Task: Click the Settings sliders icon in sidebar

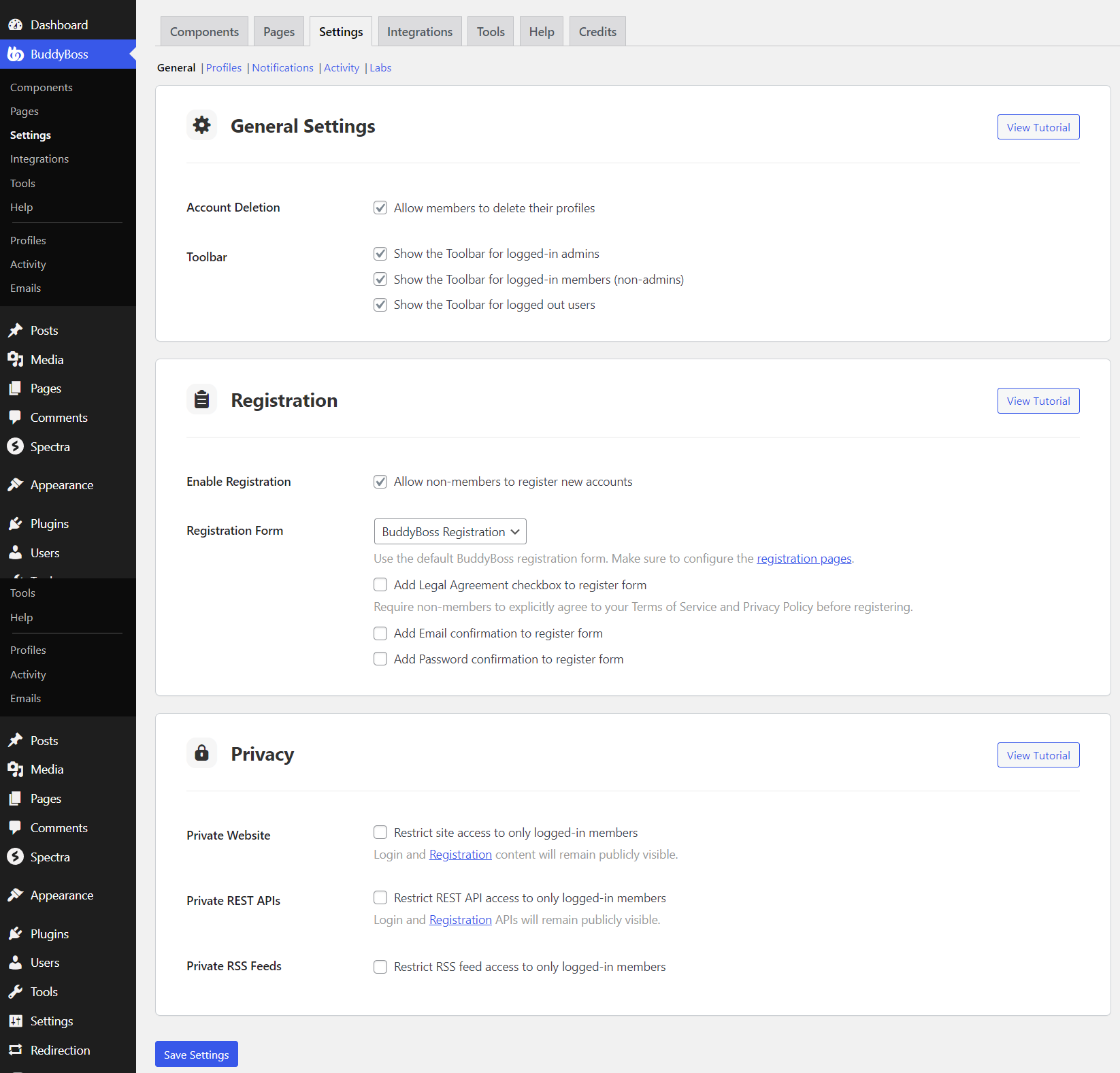Action: point(15,1021)
